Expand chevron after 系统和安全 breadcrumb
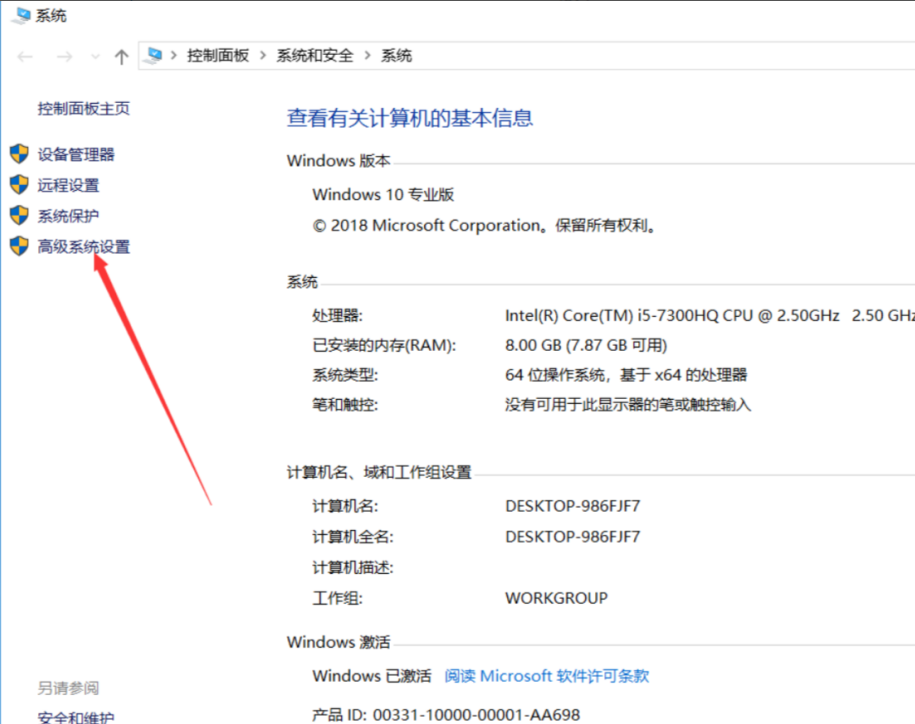The height and width of the screenshot is (724, 915). click(367, 55)
